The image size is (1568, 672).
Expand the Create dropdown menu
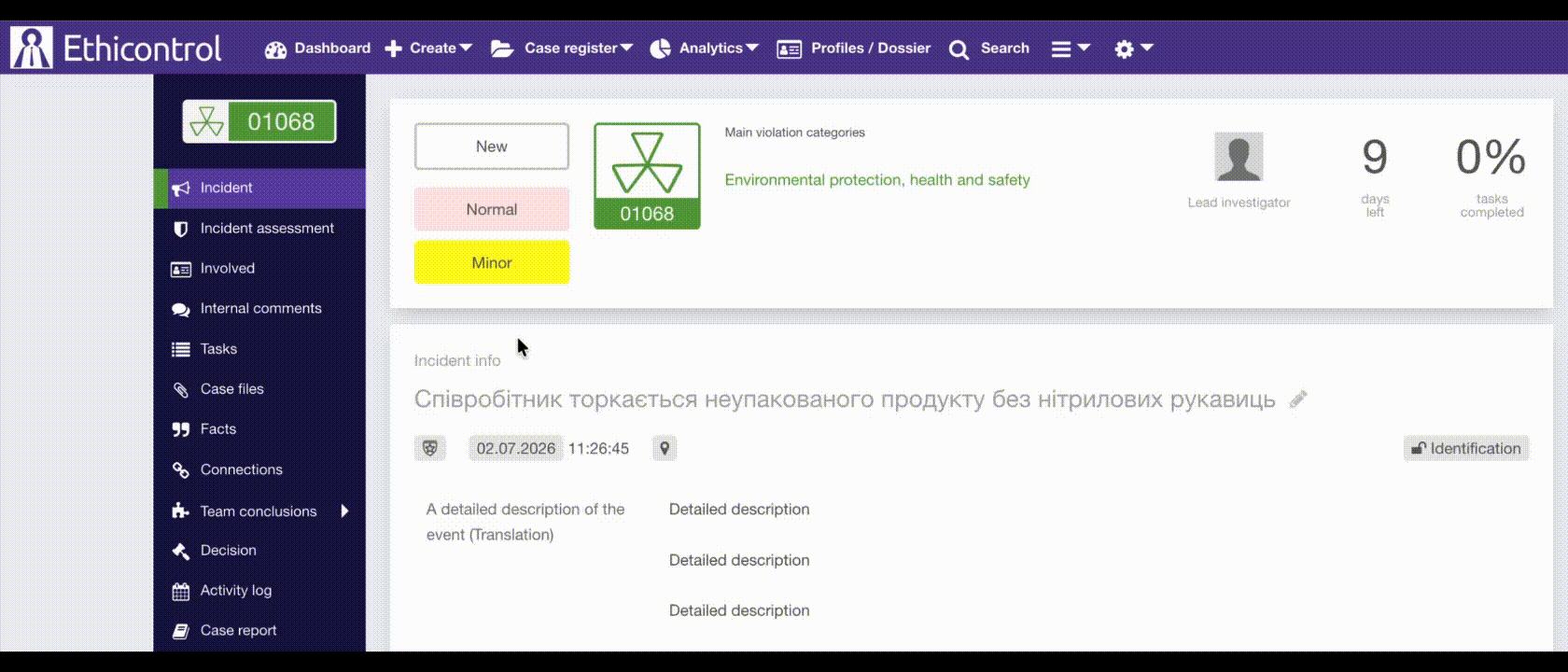(x=466, y=48)
